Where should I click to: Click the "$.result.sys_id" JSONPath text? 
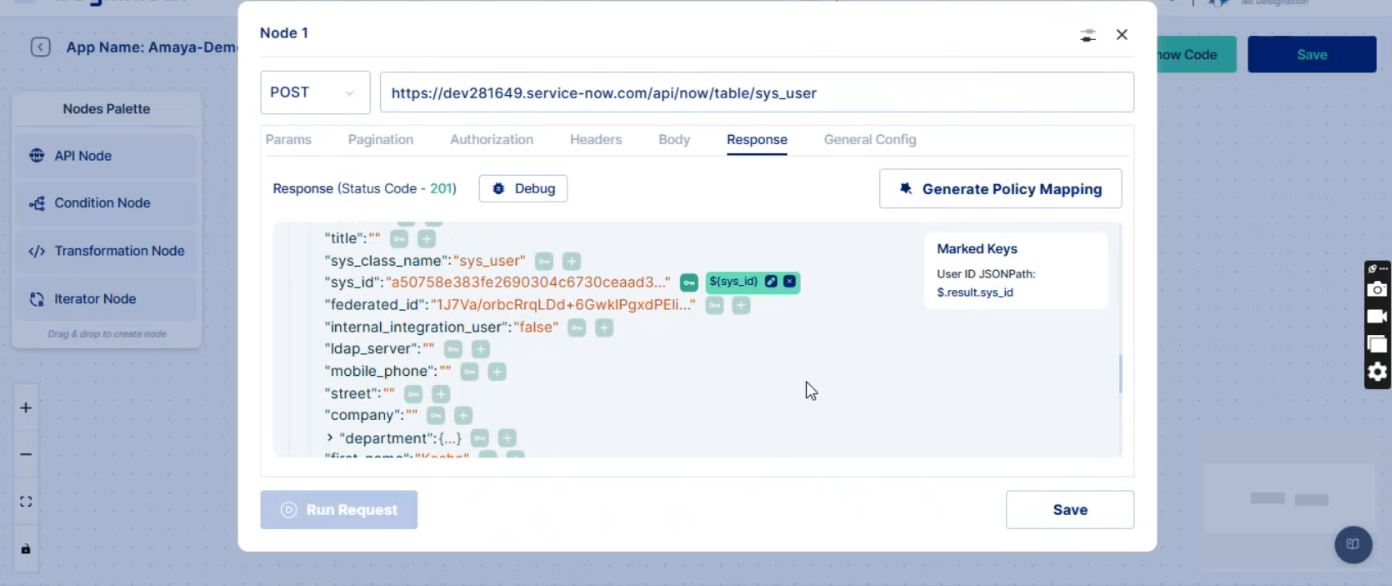point(975,293)
